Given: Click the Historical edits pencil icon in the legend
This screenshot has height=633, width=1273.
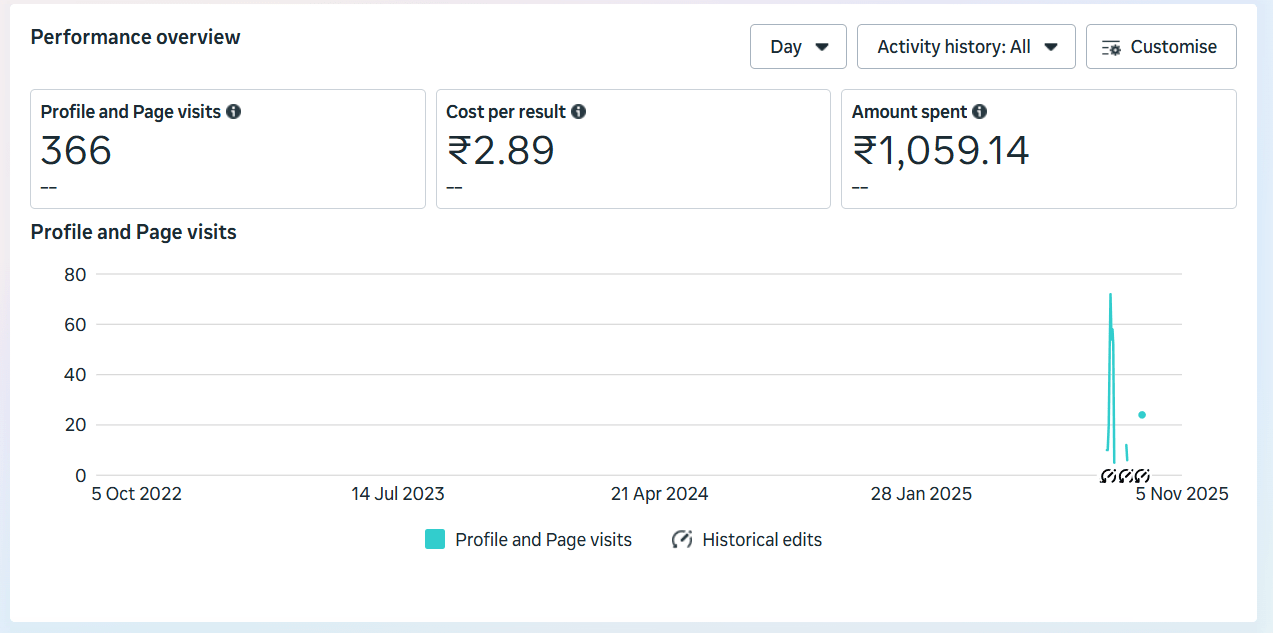Looking at the screenshot, I should tap(682, 539).
